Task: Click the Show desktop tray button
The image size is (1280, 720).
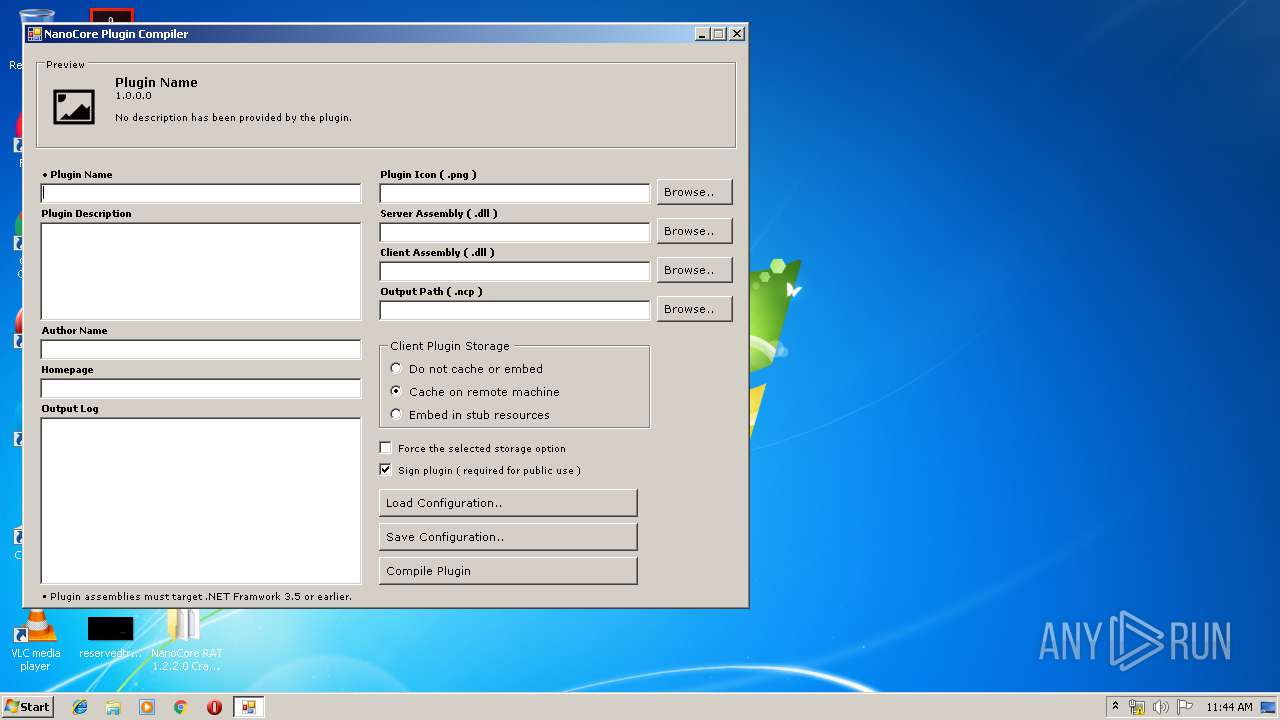Action: coord(1269,707)
